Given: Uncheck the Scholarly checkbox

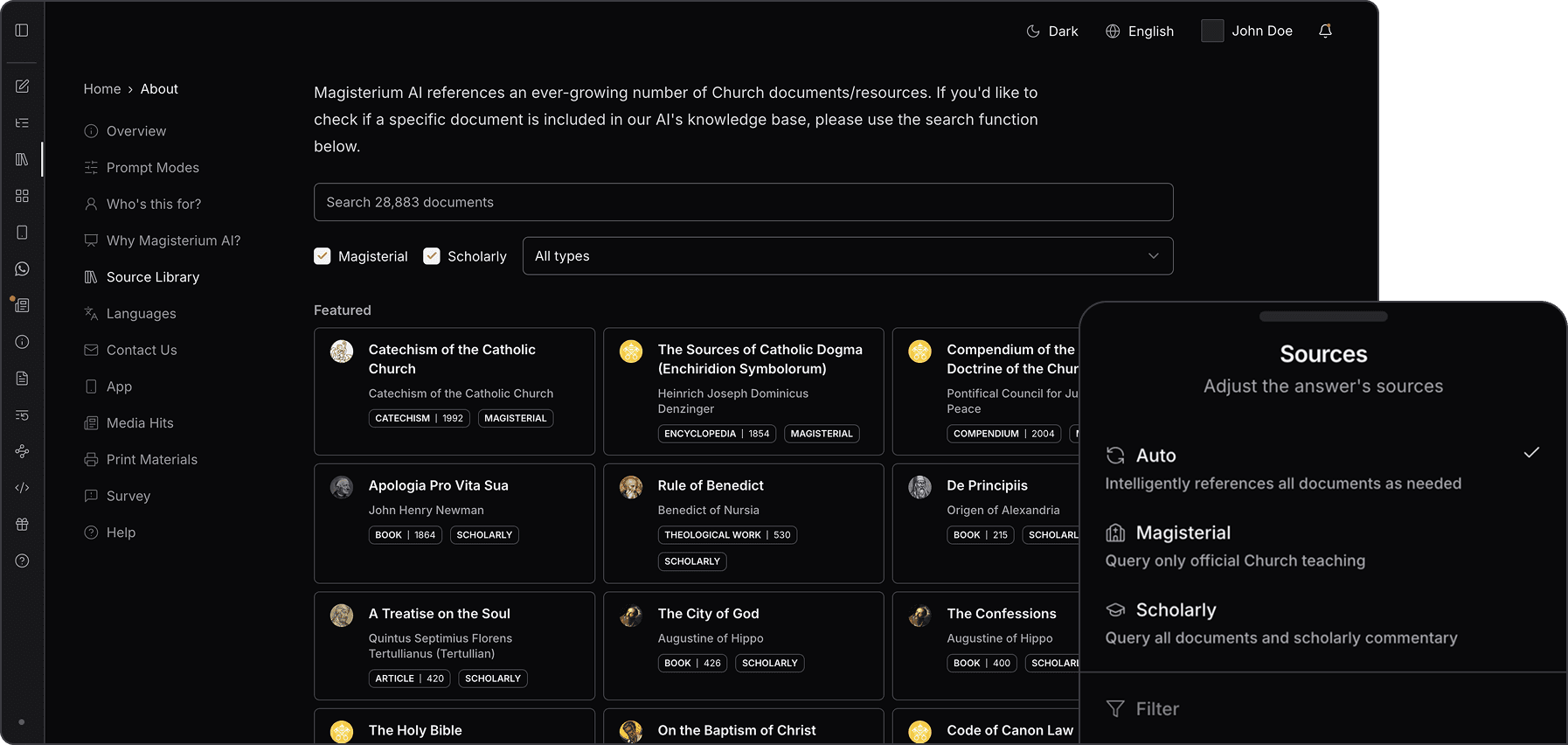Looking at the screenshot, I should [432, 256].
